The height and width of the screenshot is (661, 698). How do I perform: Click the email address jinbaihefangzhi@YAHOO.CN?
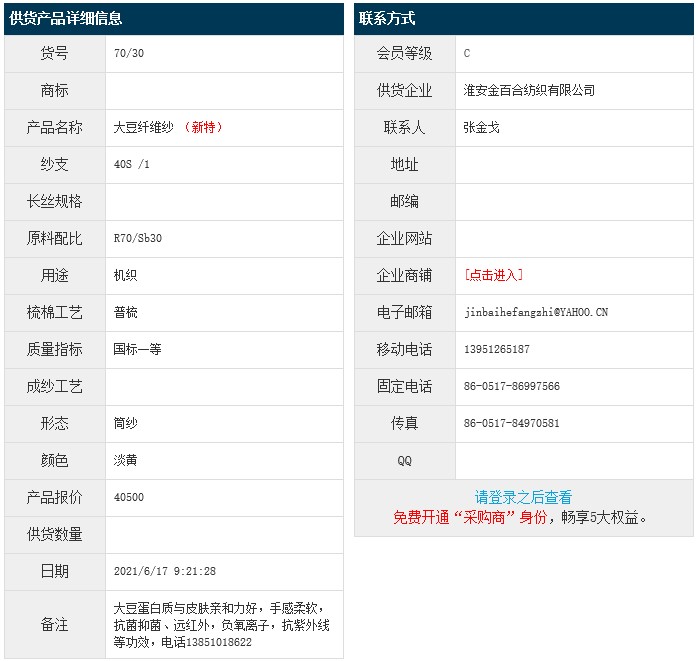[x=536, y=312]
